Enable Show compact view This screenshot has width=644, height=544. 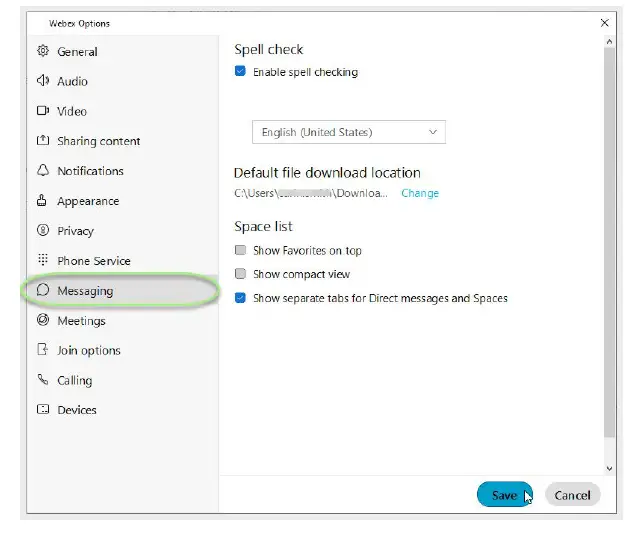(240, 273)
